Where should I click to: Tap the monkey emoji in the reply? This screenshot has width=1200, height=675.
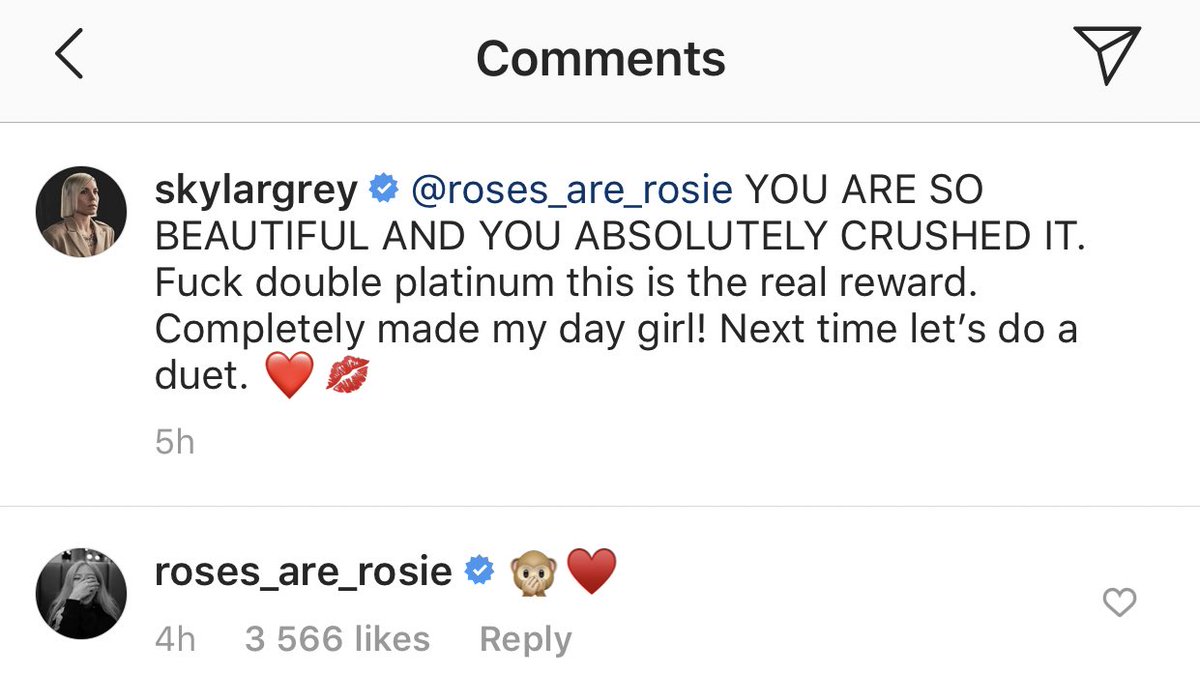(532, 571)
